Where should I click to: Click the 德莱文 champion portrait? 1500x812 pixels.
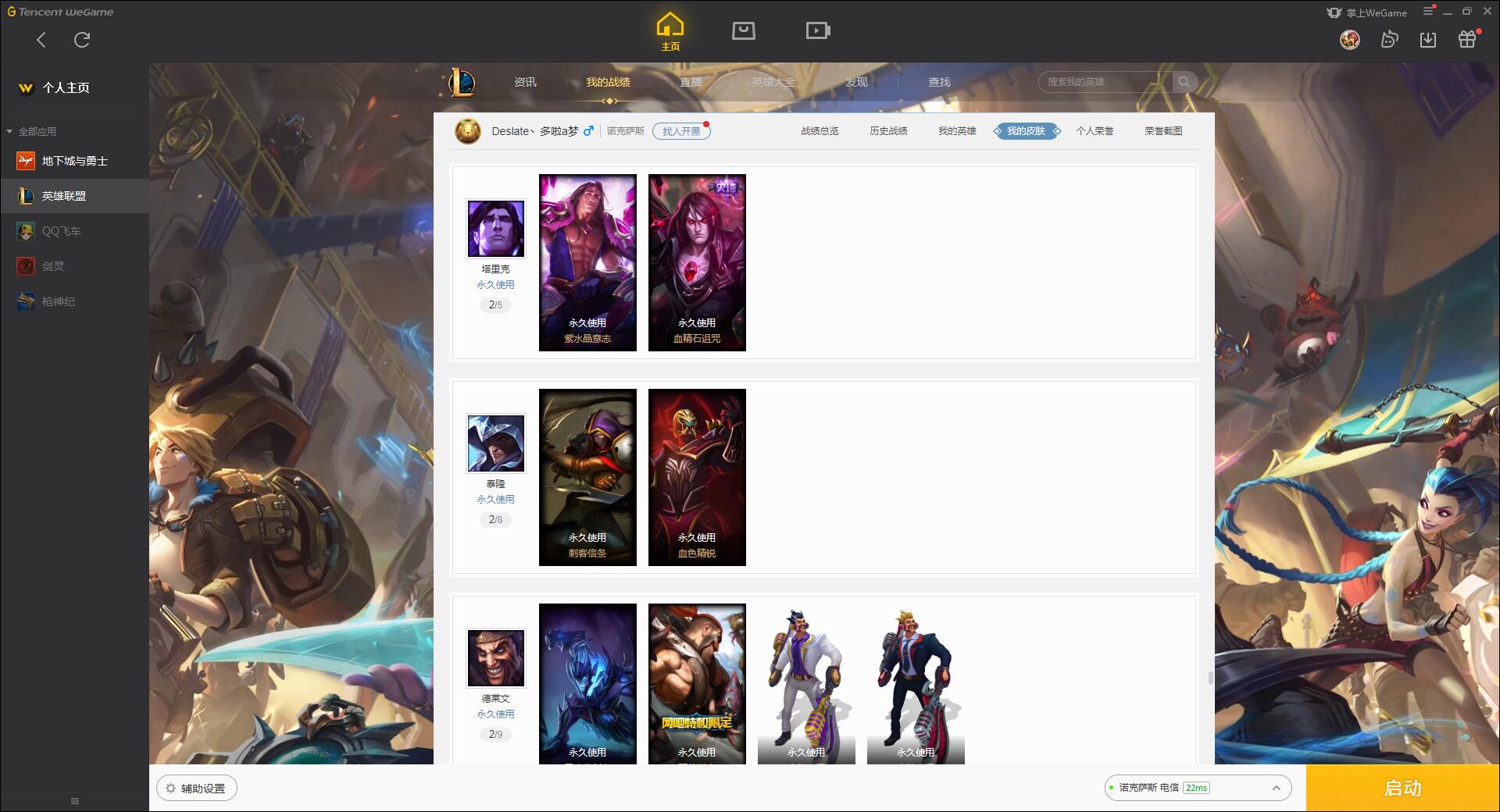coord(495,657)
